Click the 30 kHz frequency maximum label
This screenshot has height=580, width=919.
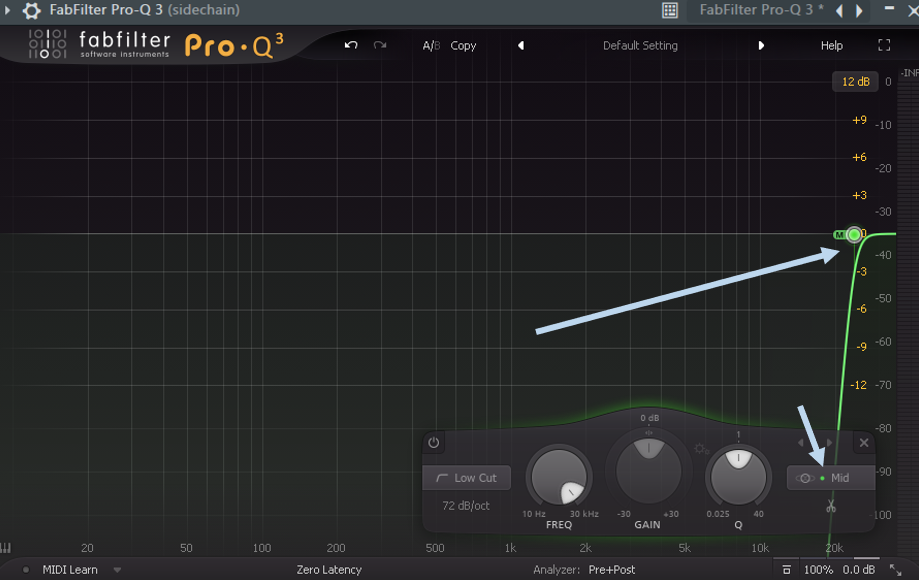pos(584,514)
